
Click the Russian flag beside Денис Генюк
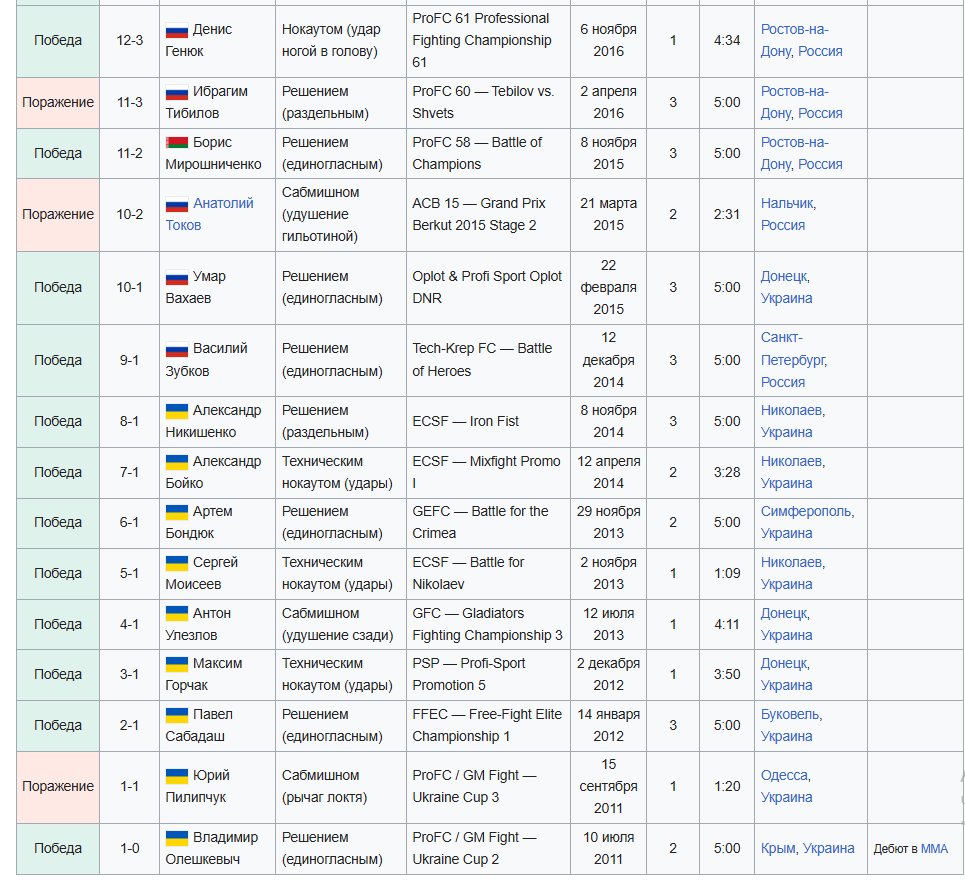point(177,30)
